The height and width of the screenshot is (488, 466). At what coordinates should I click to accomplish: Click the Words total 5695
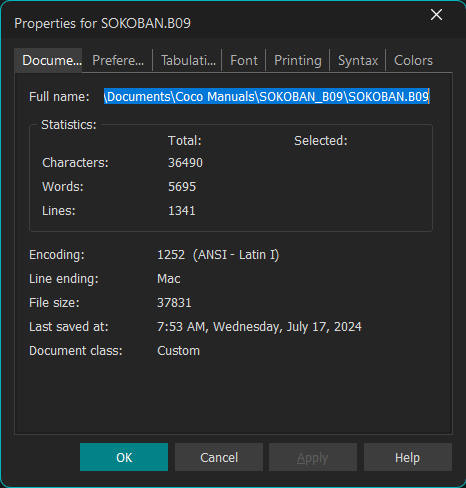click(x=182, y=187)
